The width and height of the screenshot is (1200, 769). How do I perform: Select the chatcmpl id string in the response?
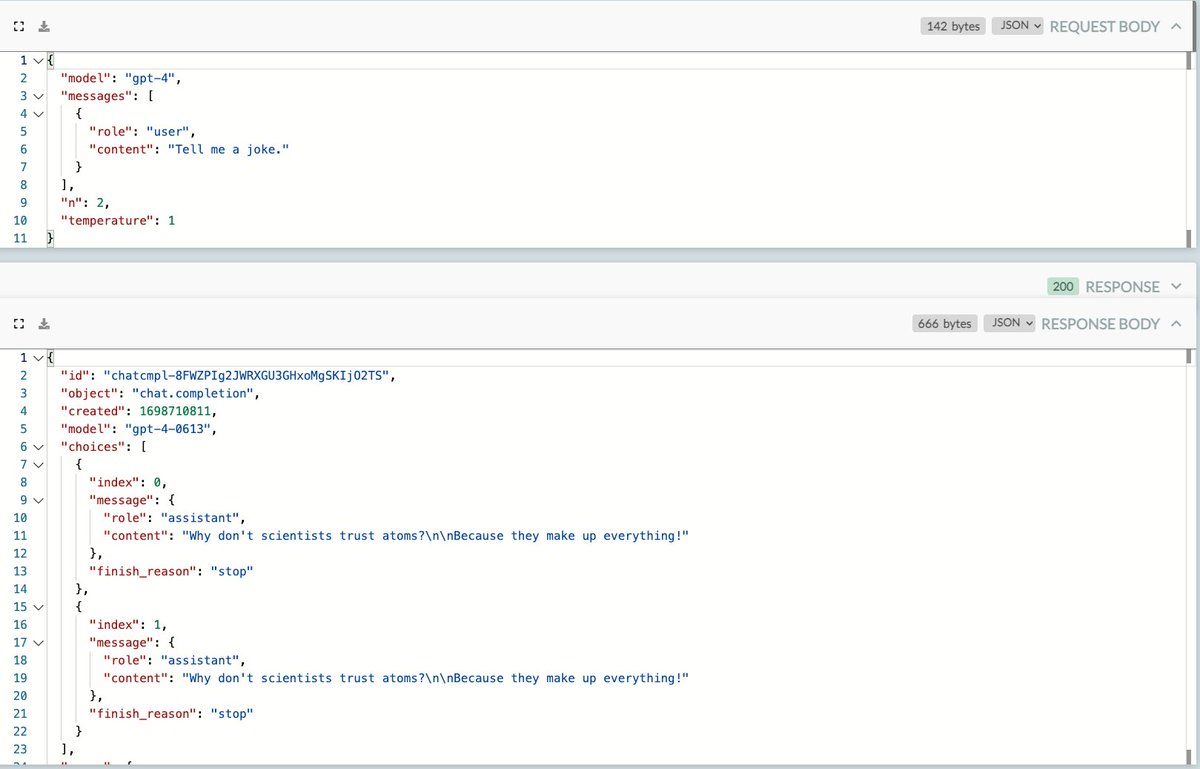249,376
